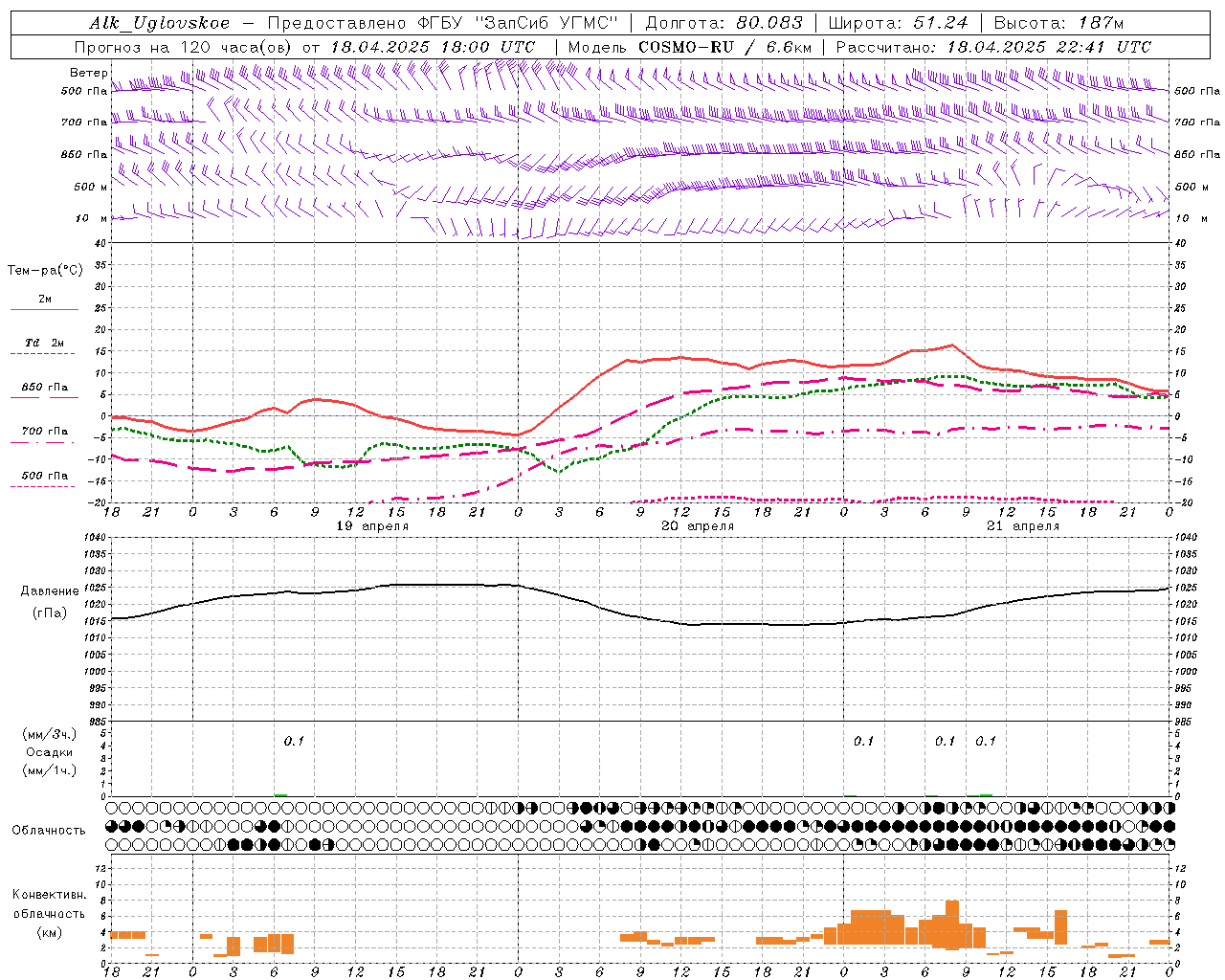Click the 21 апреля date label
The image size is (1225, 980).
pos(1023,526)
